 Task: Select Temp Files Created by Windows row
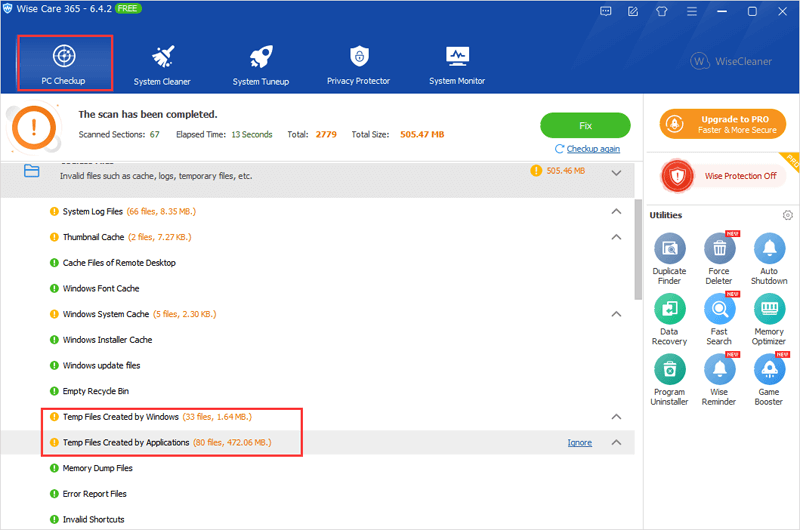[x=317, y=417]
